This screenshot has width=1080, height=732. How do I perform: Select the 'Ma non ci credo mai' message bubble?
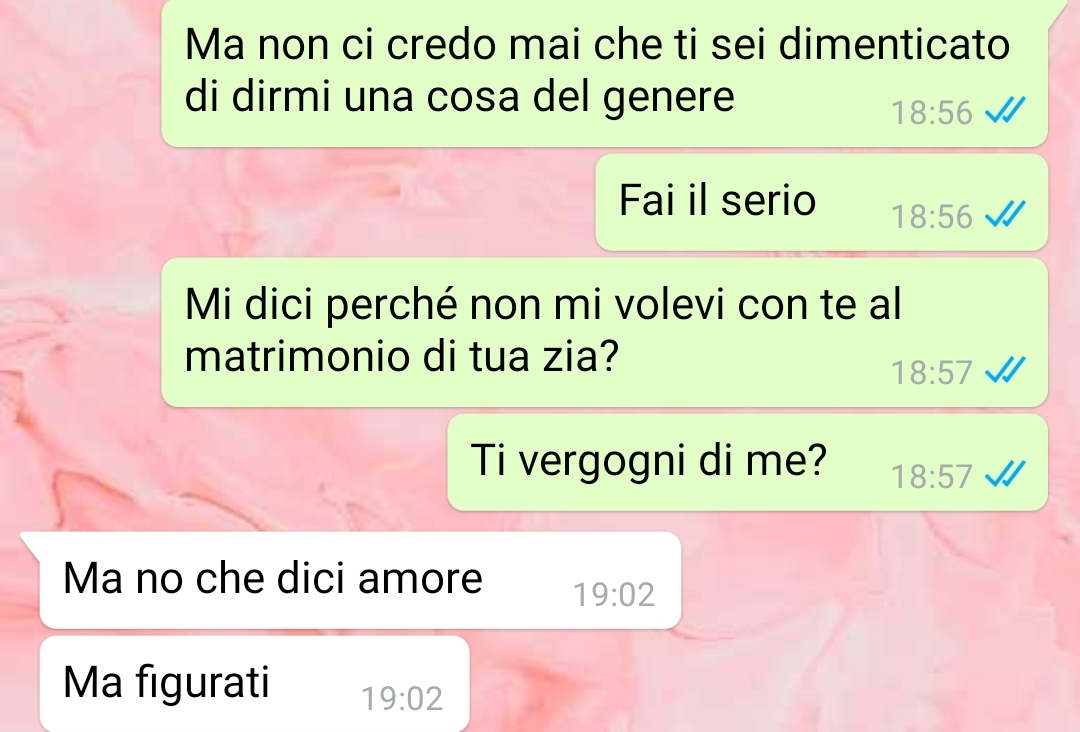605,72
